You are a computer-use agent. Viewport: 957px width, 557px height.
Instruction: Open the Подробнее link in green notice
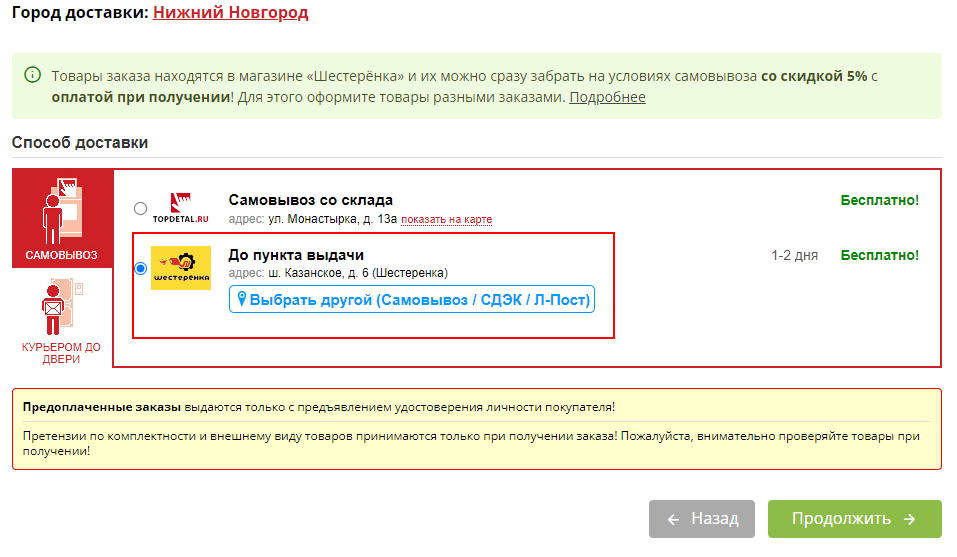(607, 97)
